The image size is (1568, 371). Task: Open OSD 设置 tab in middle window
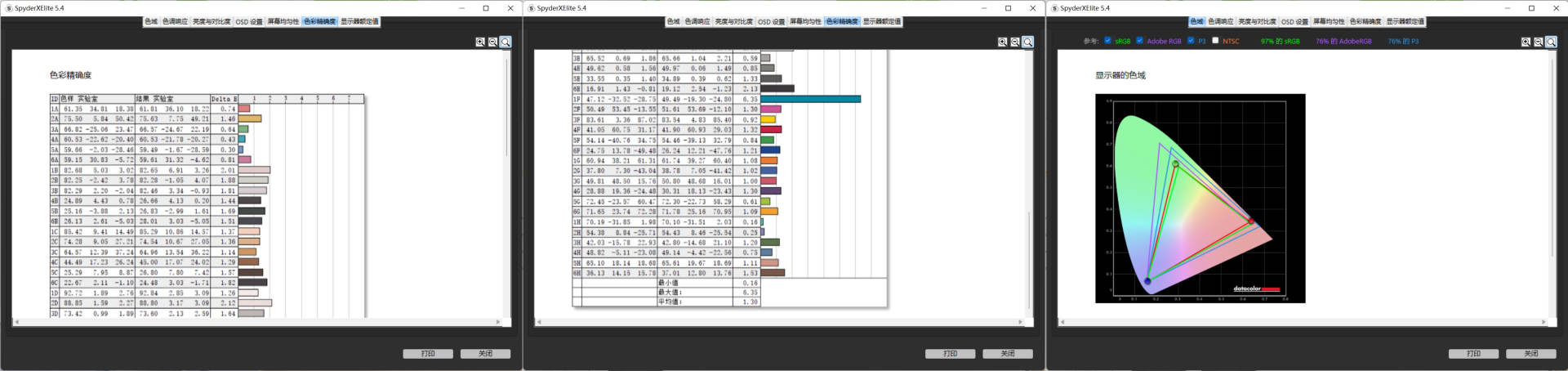point(771,21)
